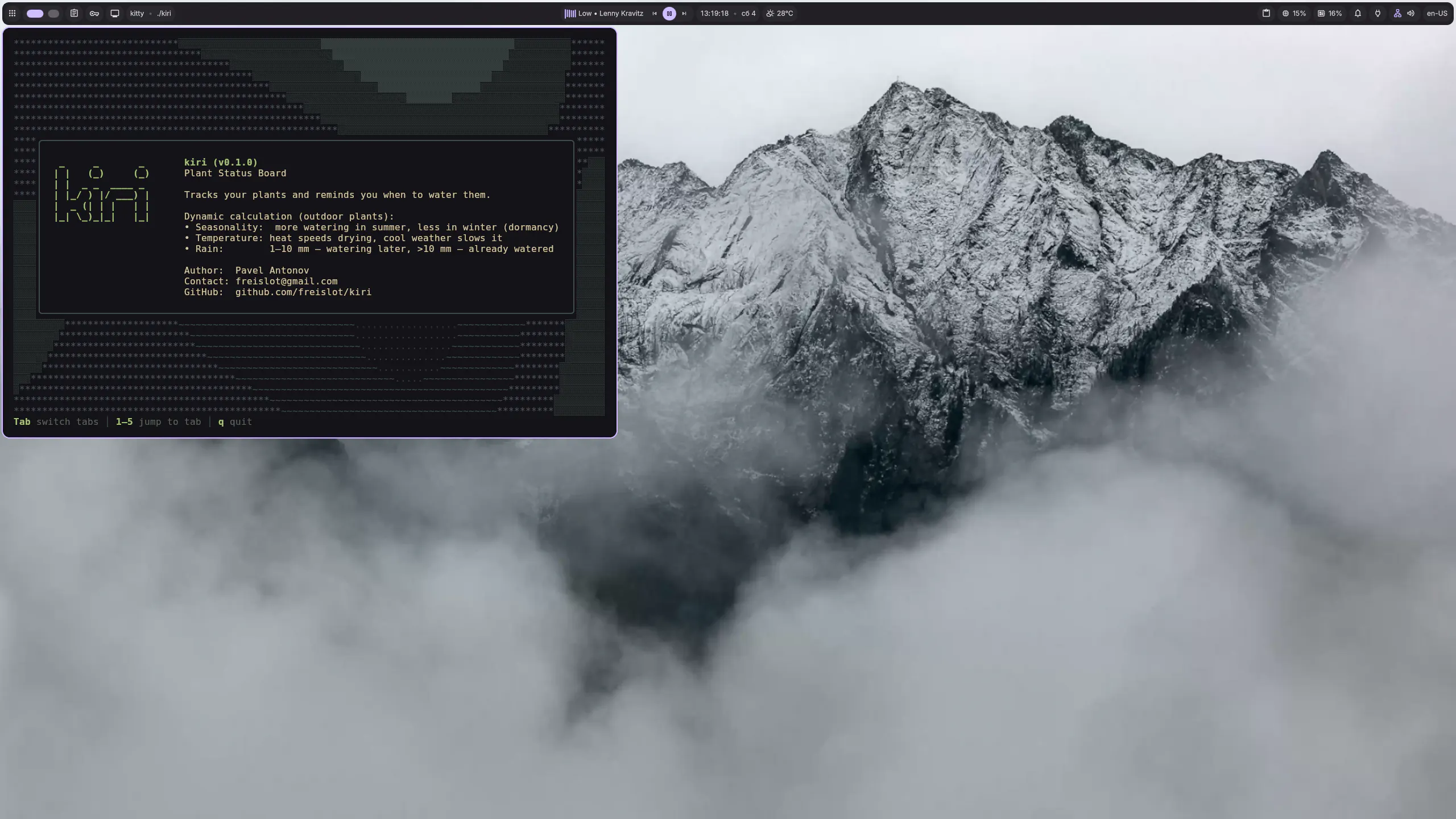1456x819 pixels.
Task: Open the clock showing 13:19:18
Action: point(714,13)
